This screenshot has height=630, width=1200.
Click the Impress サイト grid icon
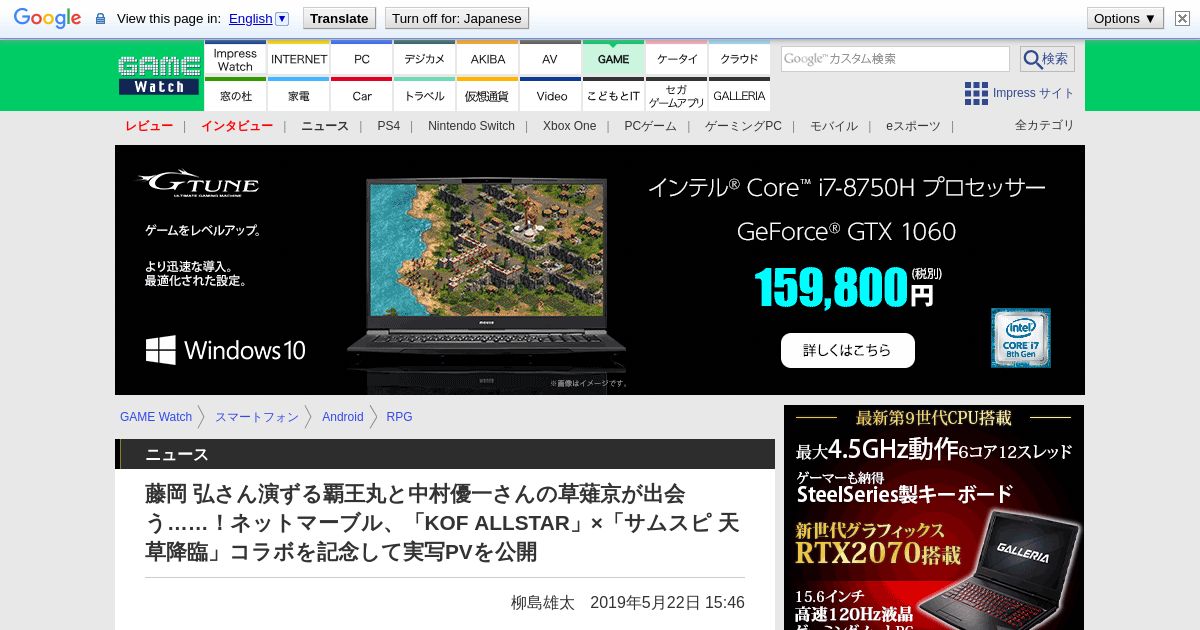click(976, 93)
